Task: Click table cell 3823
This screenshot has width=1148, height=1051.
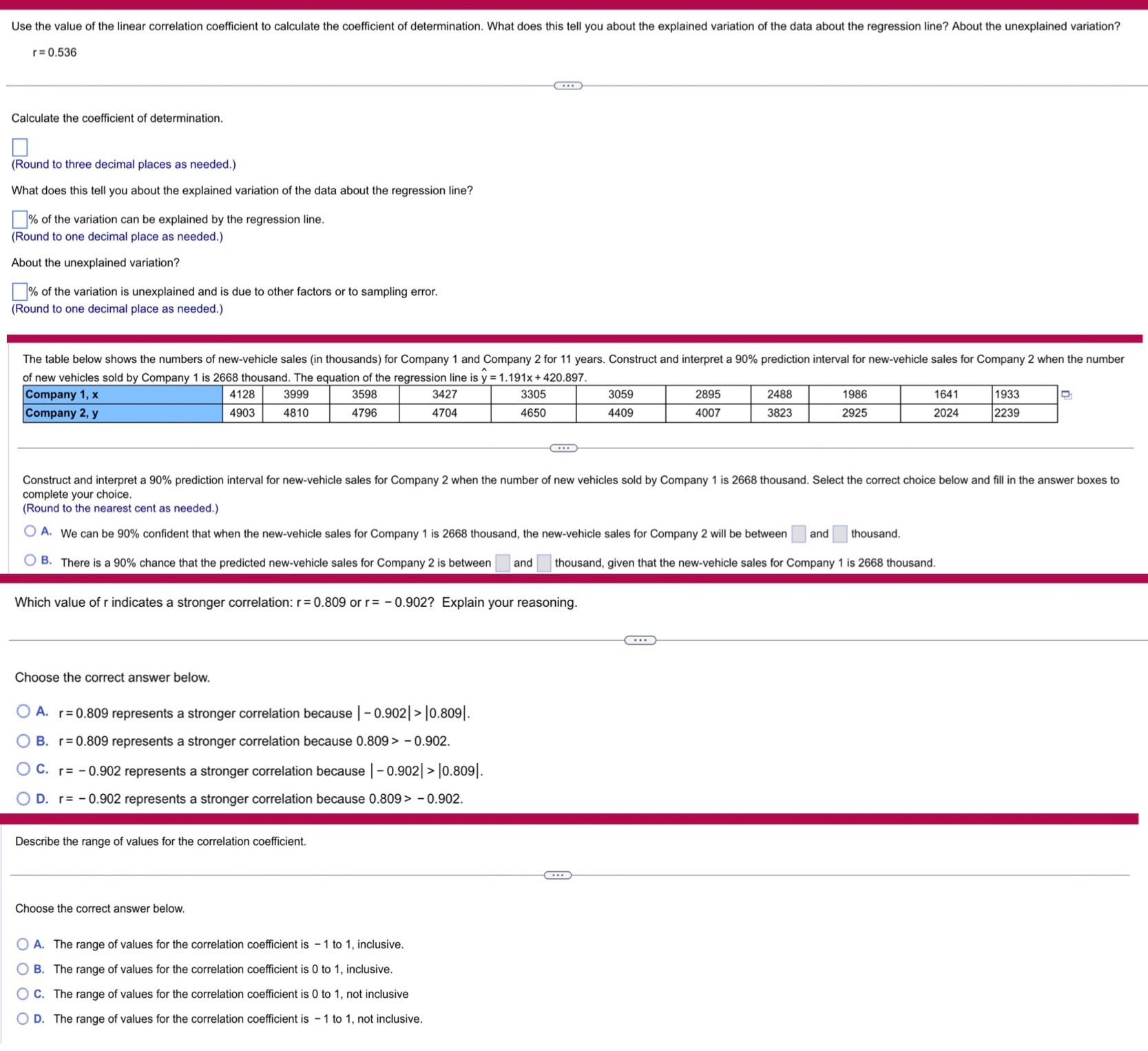Action: pos(780,413)
